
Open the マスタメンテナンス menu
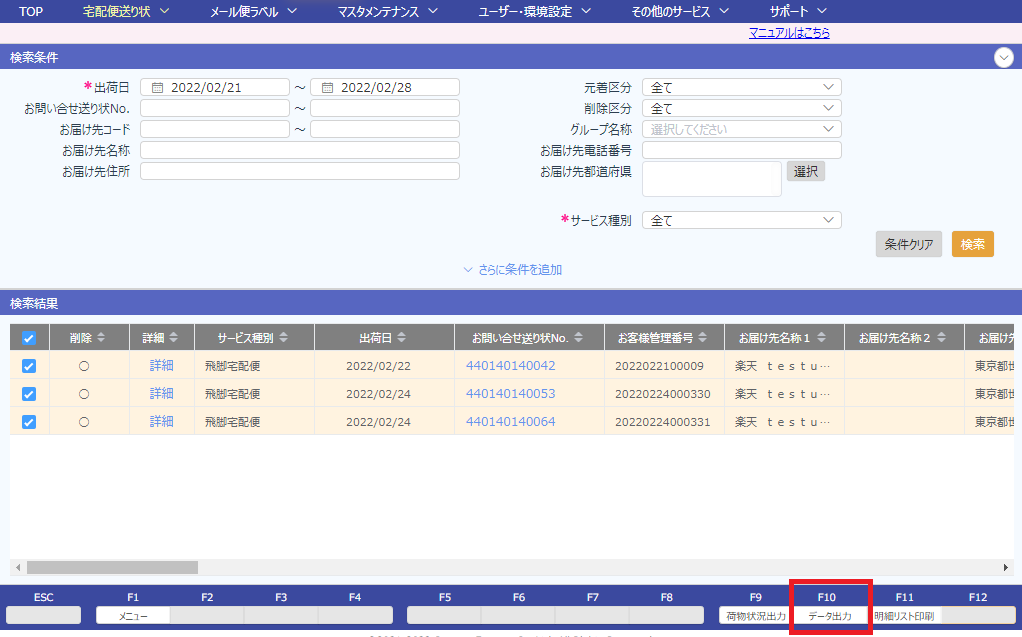tap(388, 12)
